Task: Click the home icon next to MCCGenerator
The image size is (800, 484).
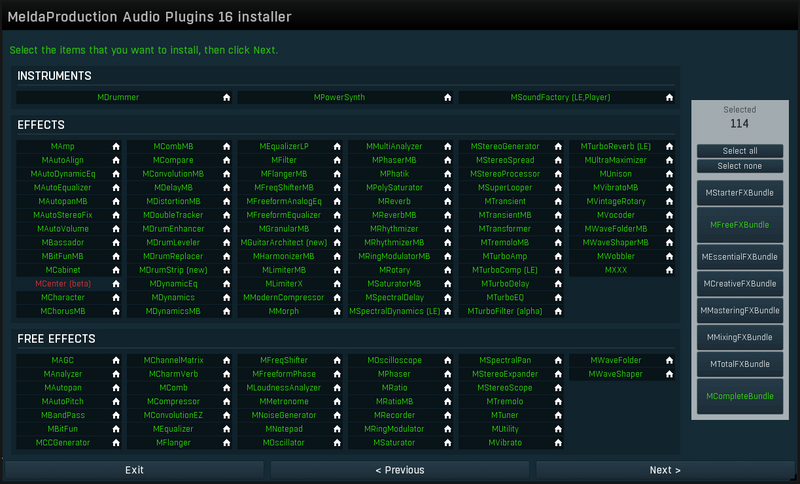Action: pyautogui.click(x=116, y=443)
